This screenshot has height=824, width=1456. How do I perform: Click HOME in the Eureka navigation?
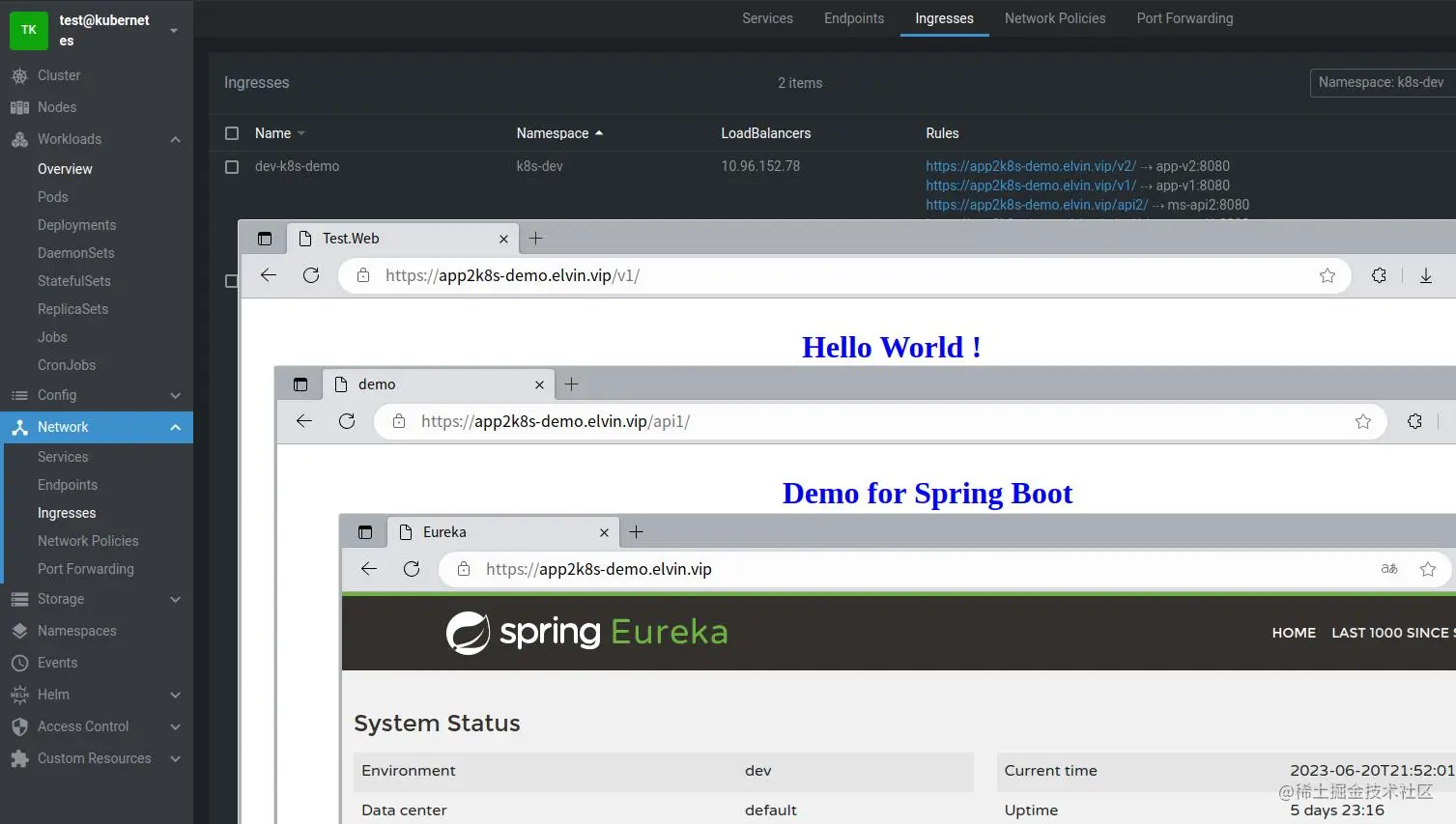[1294, 633]
